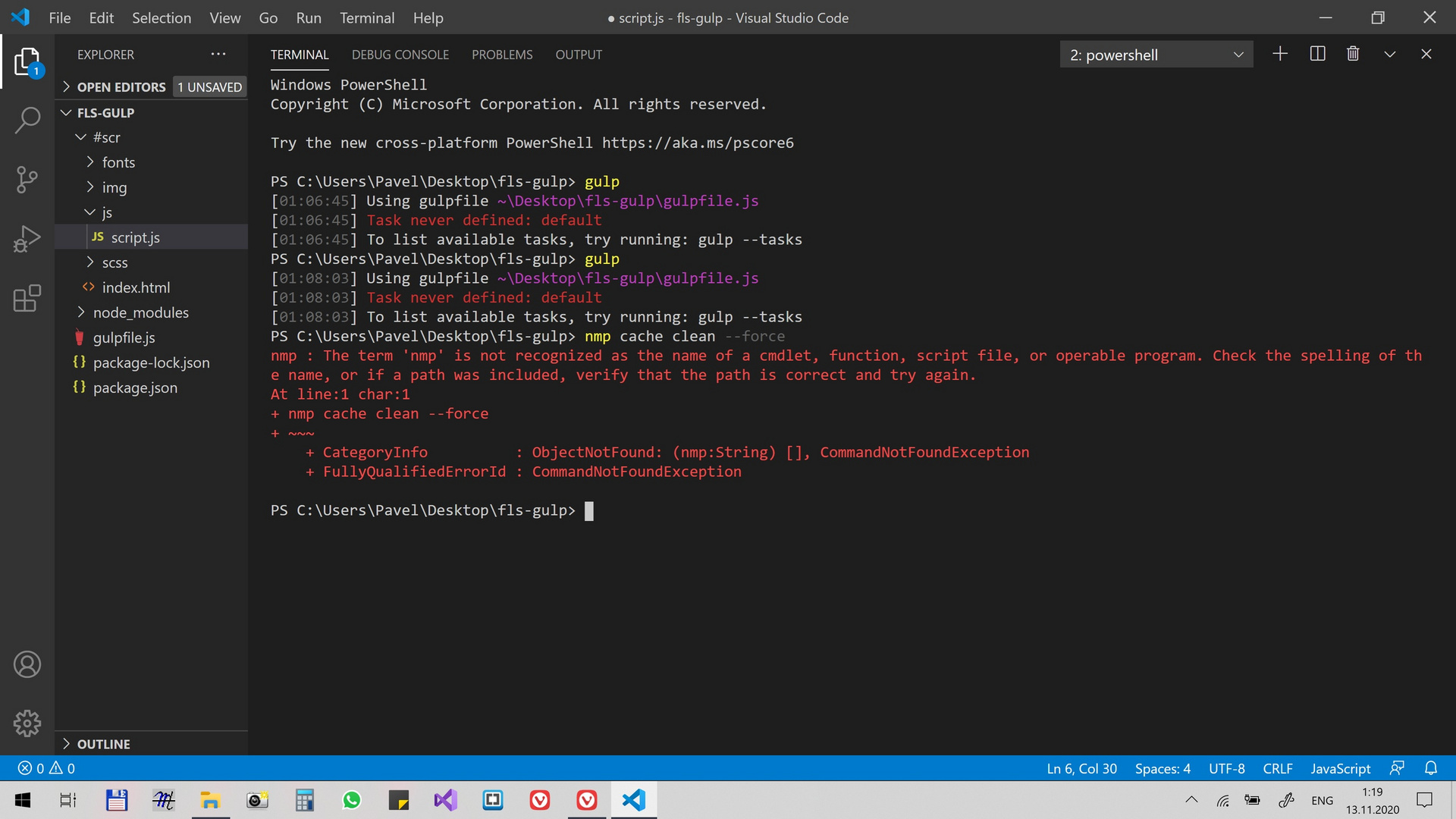Expand the node_modules folder

(152, 312)
